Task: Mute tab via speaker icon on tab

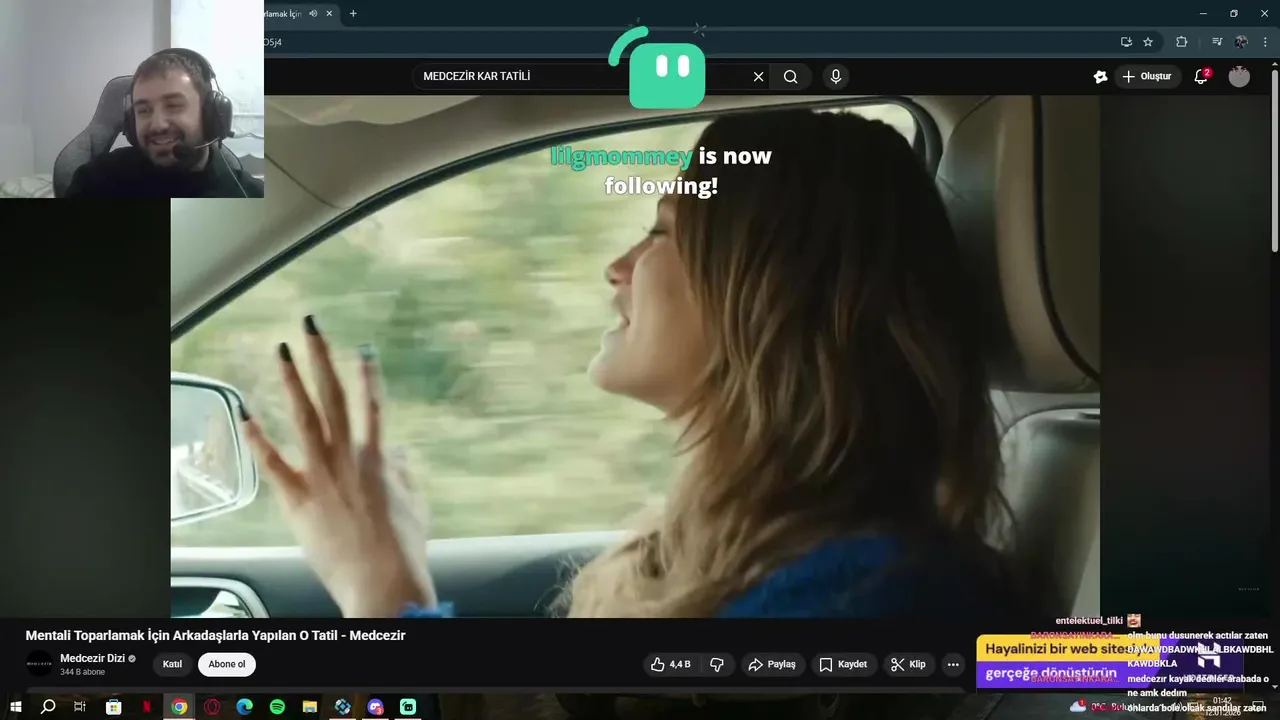Action: [x=313, y=13]
